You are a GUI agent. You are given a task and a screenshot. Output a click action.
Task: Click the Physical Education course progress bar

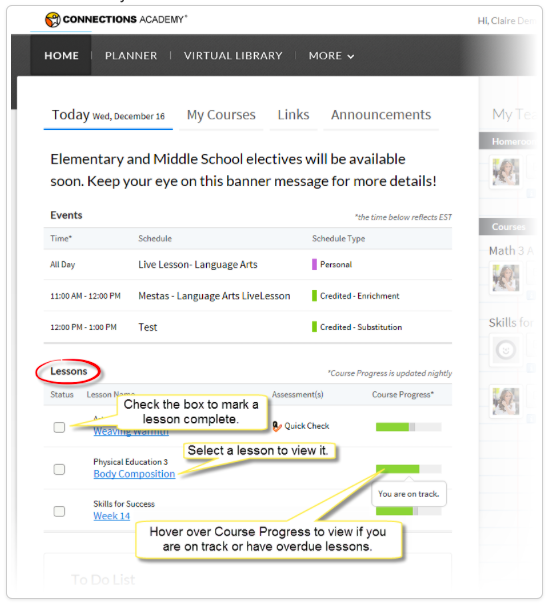coord(409,469)
